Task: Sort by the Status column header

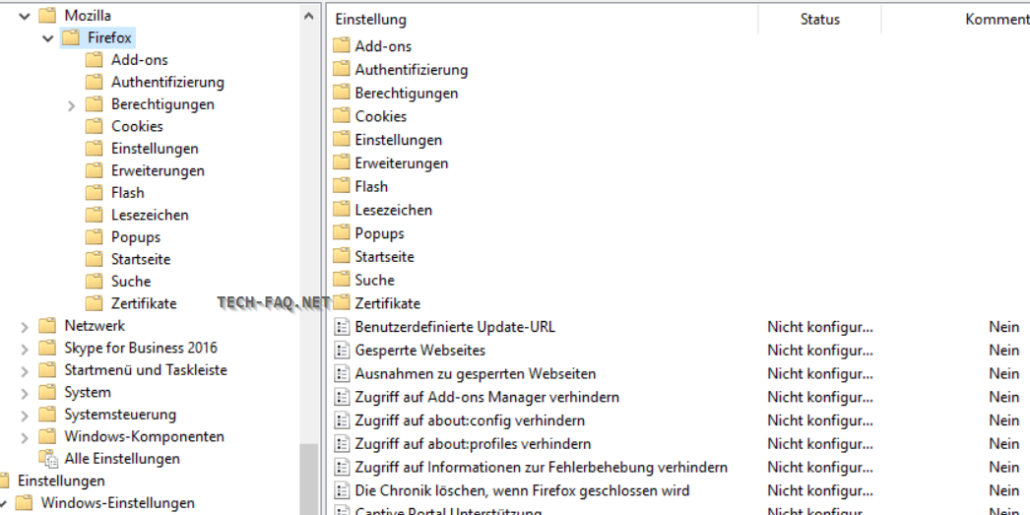Action: point(820,20)
